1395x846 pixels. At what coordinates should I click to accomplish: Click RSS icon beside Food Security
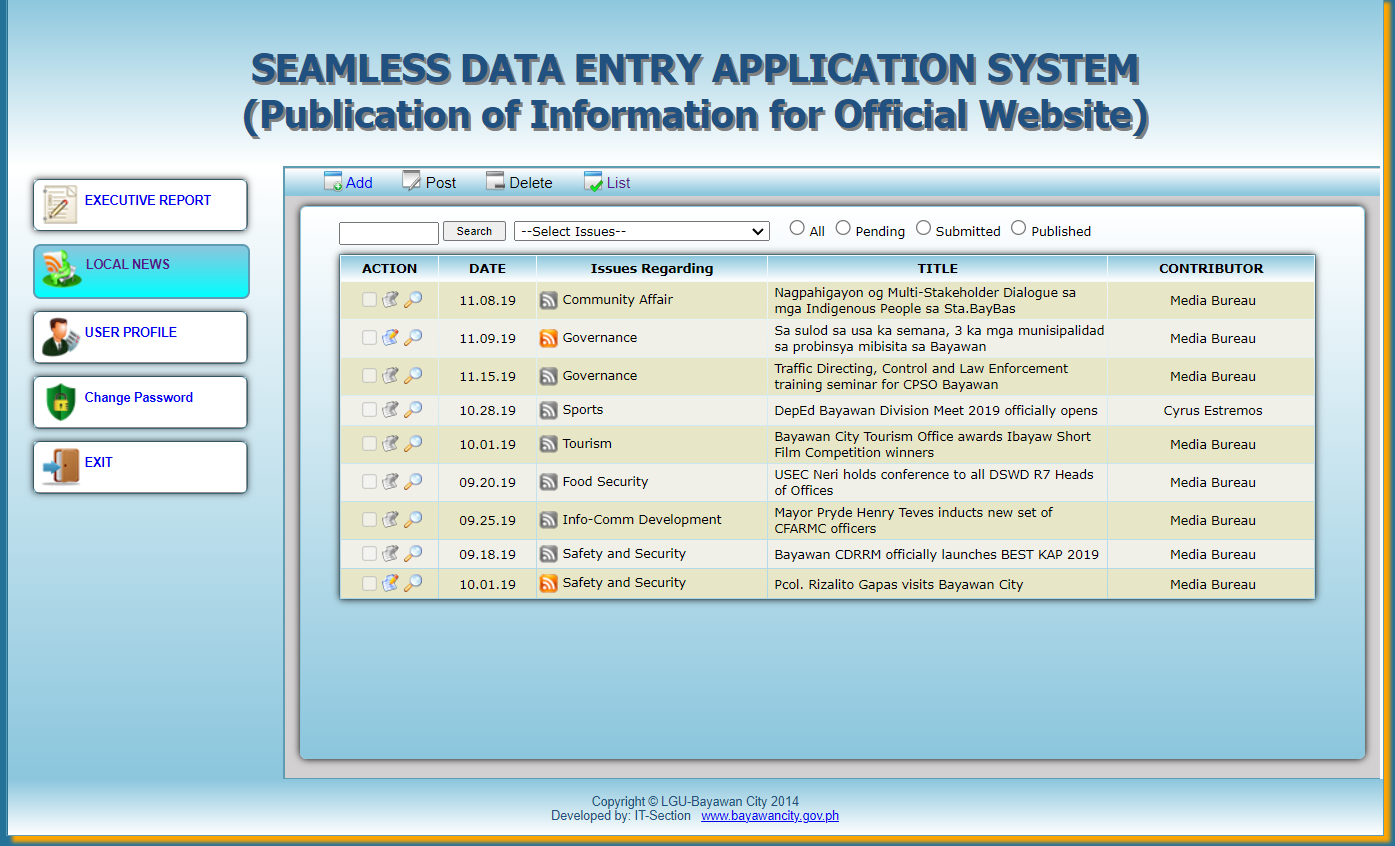548,482
